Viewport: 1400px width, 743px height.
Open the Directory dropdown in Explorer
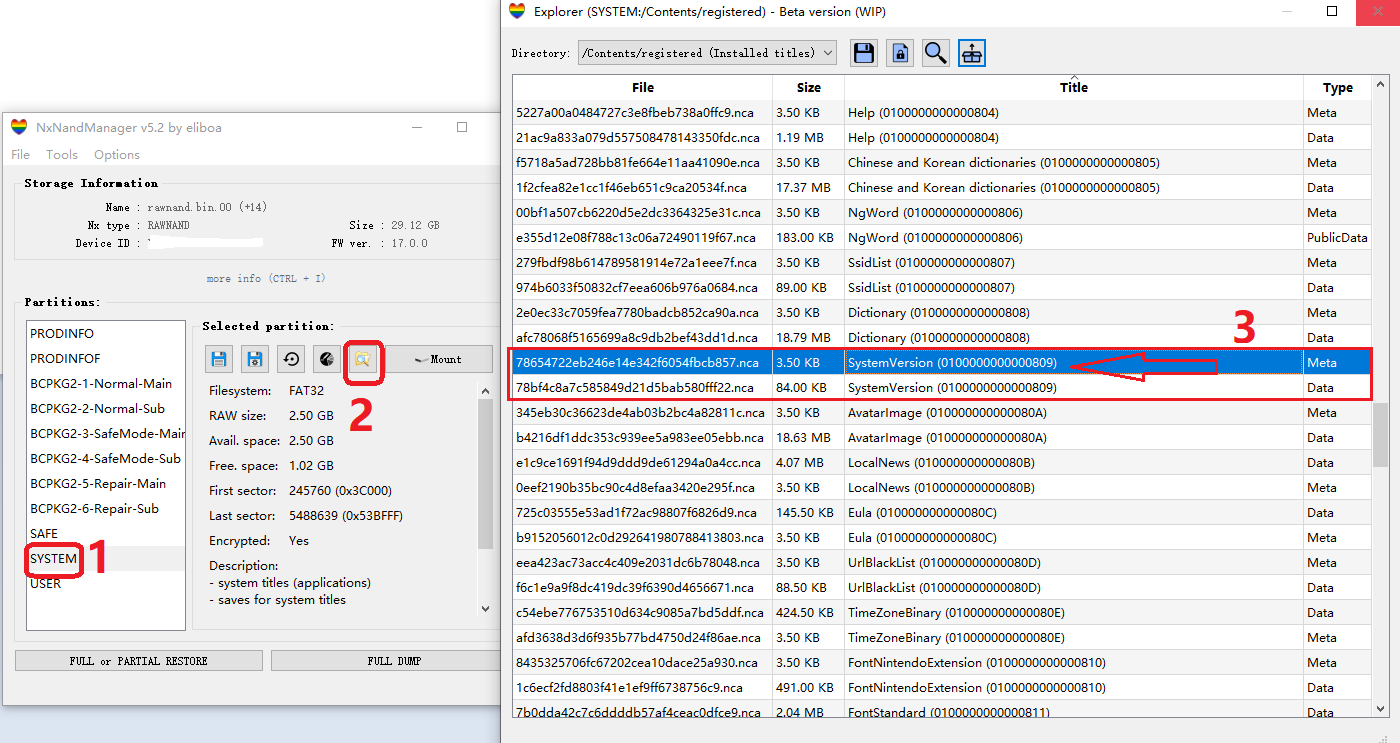(708, 53)
